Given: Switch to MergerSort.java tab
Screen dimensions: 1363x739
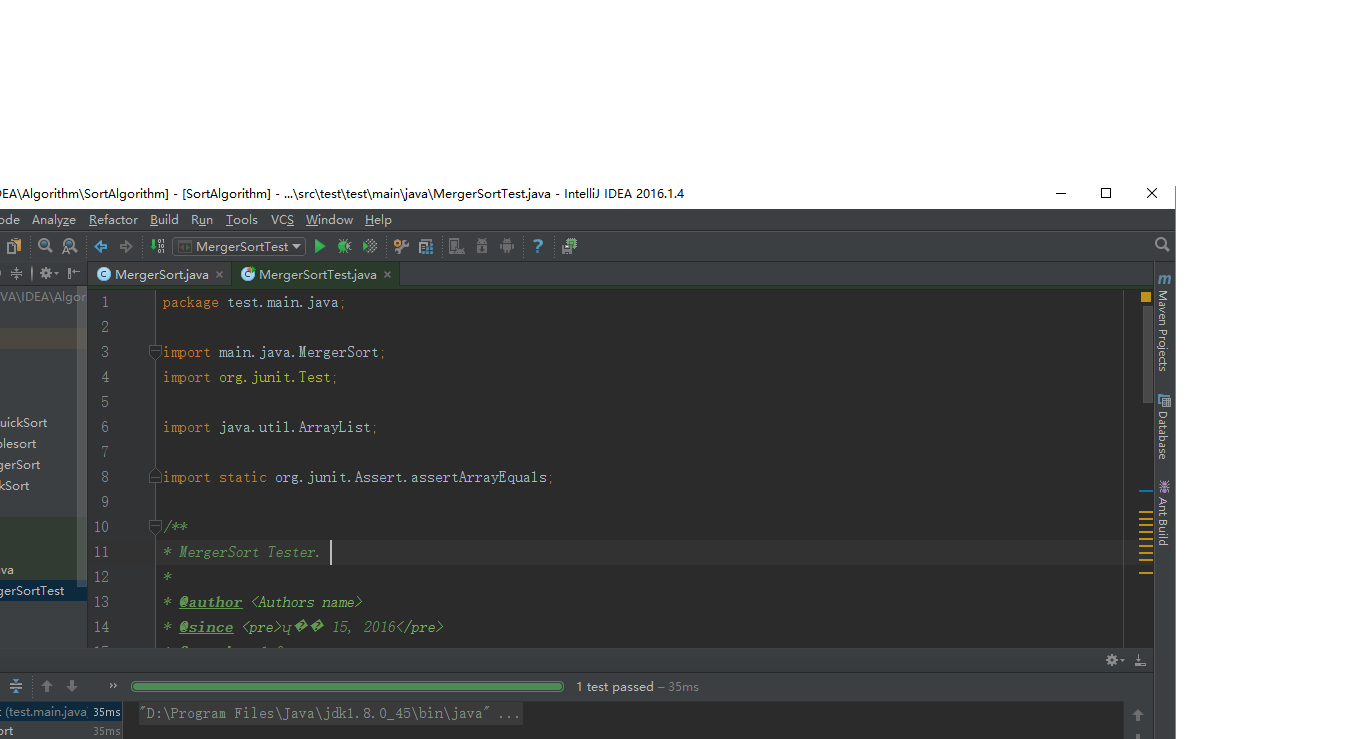Looking at the screenshot, I should [x=161, y=274].
